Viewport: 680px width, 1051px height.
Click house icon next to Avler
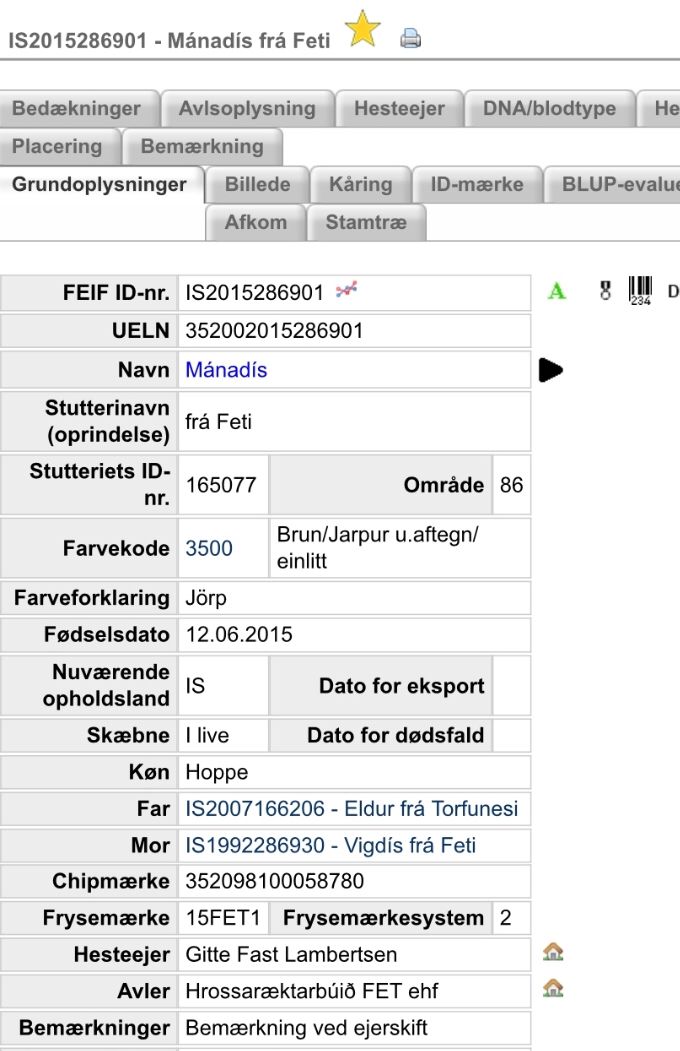tap(553, 989)
